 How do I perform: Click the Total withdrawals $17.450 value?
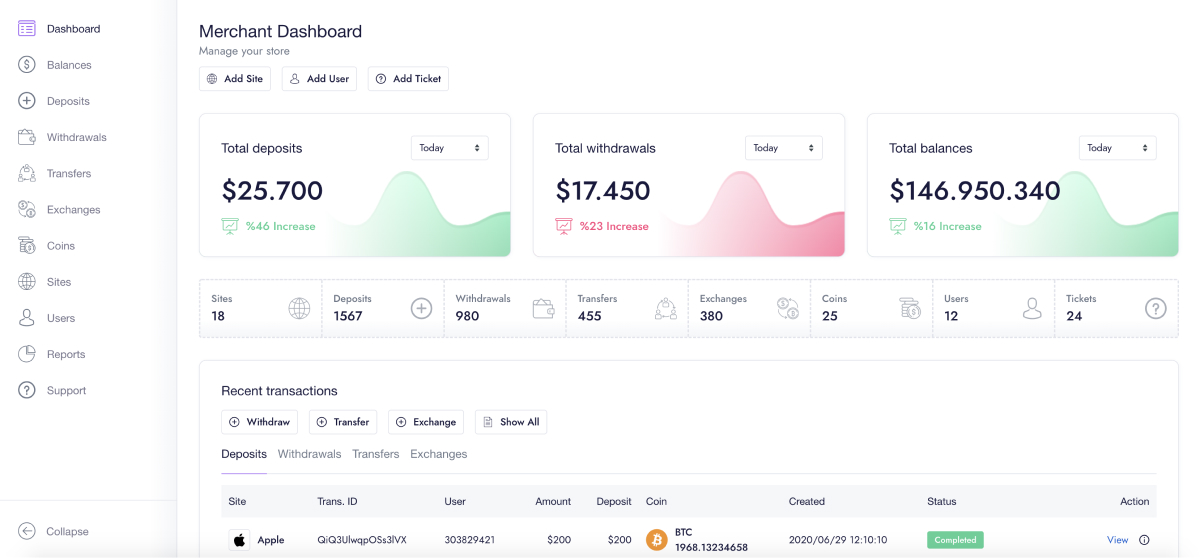pyautogui.click(x=603, y=190)
